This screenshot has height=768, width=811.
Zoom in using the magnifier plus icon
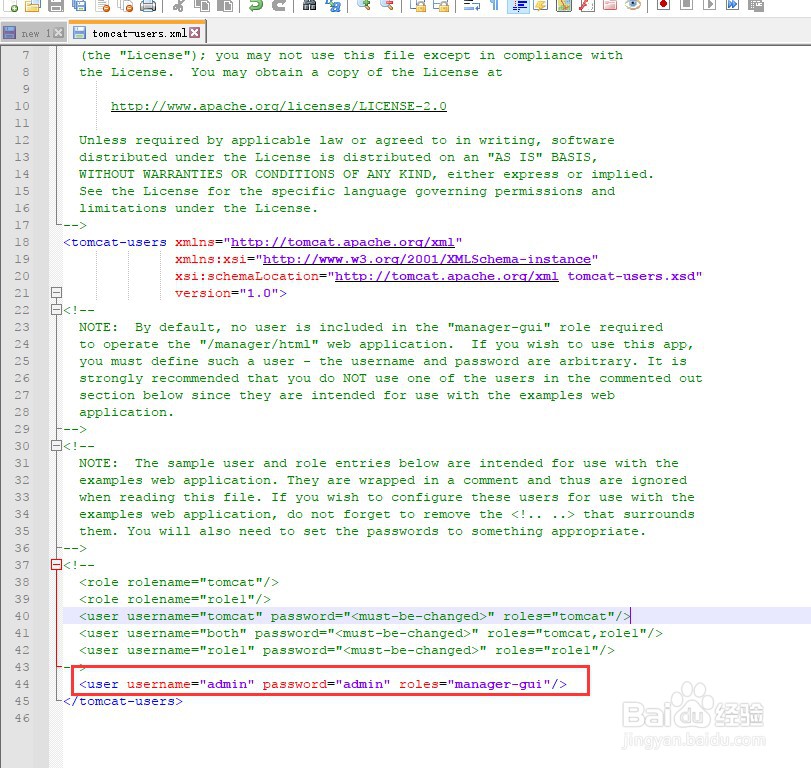pyautogui.click(x=364, y=5)
